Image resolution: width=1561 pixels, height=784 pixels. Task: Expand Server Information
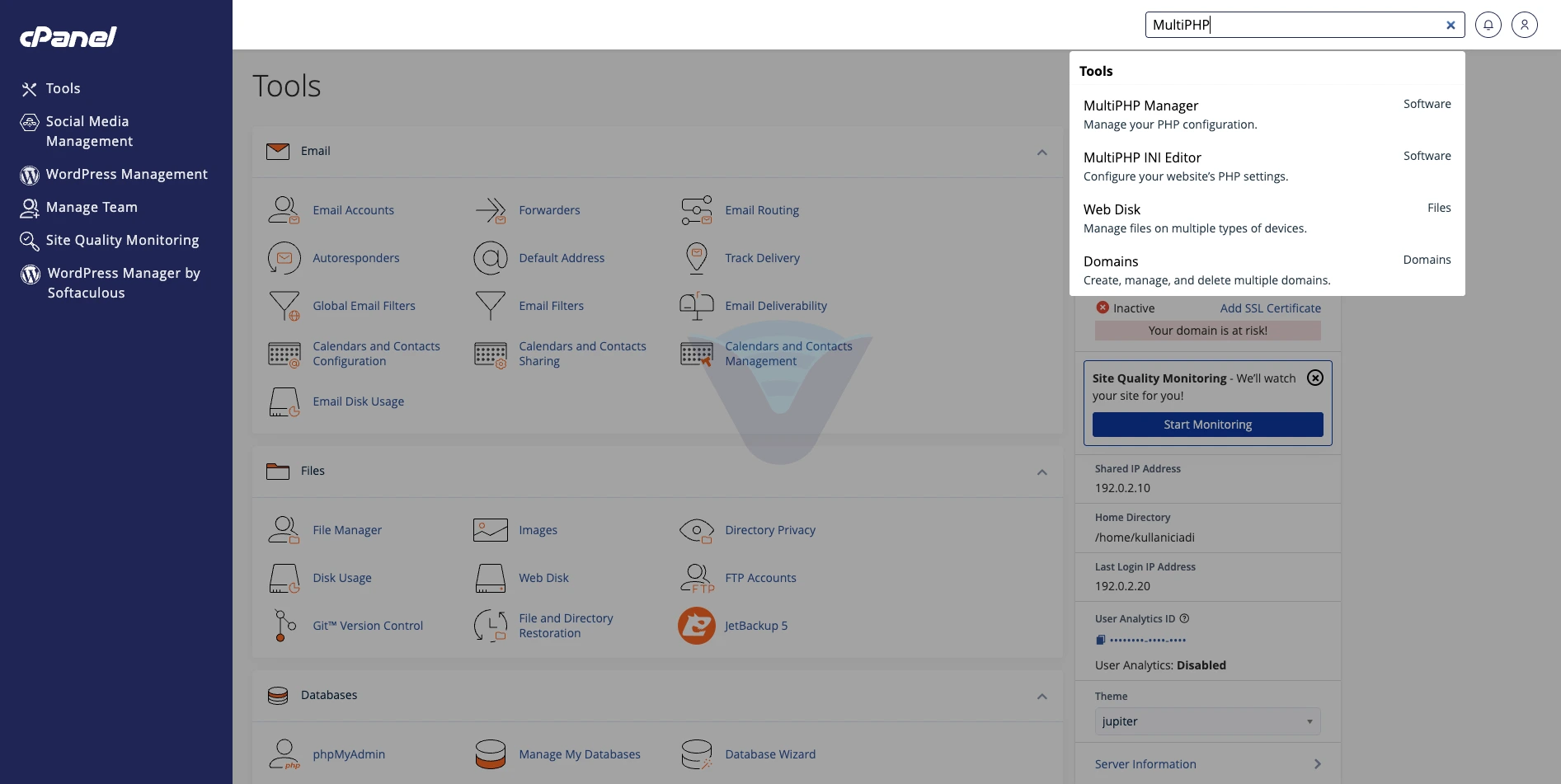point(1207,764)
